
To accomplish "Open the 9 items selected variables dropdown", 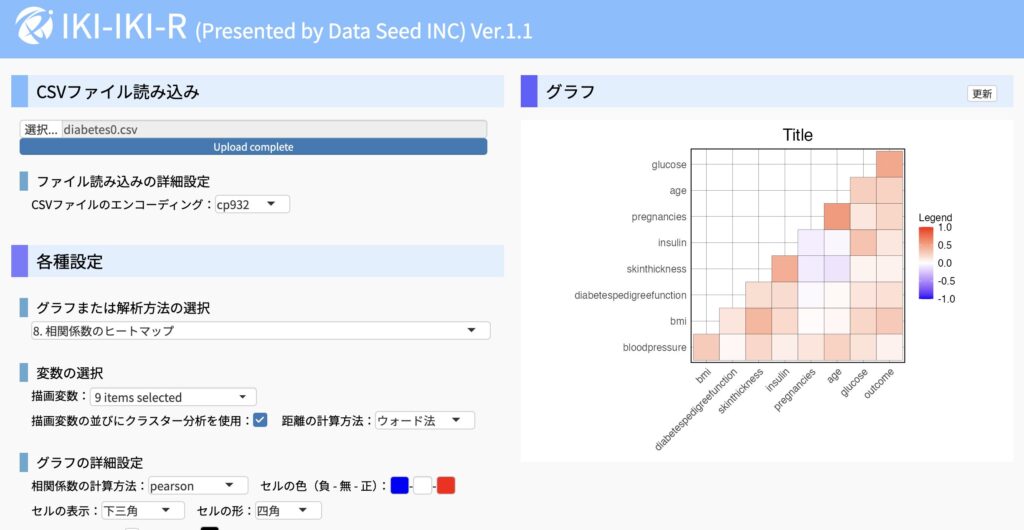I will [x=174, y=396].
